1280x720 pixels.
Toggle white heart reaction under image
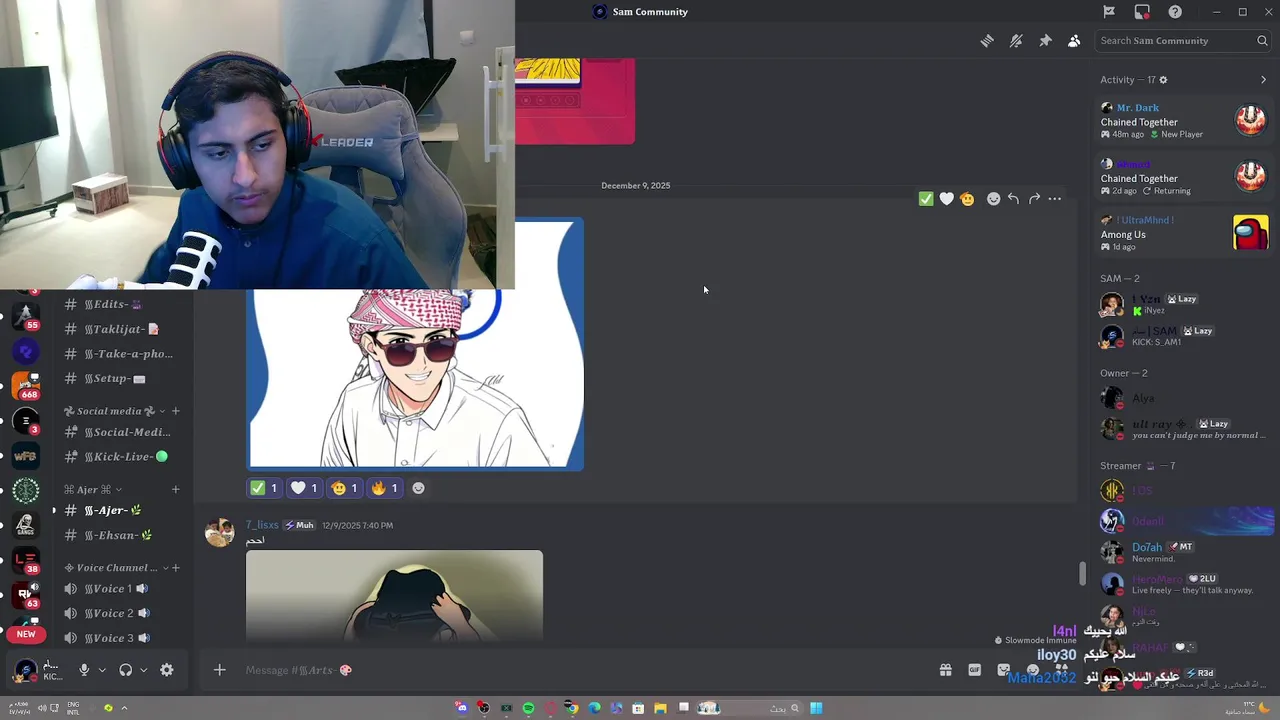tap(304, 488)
